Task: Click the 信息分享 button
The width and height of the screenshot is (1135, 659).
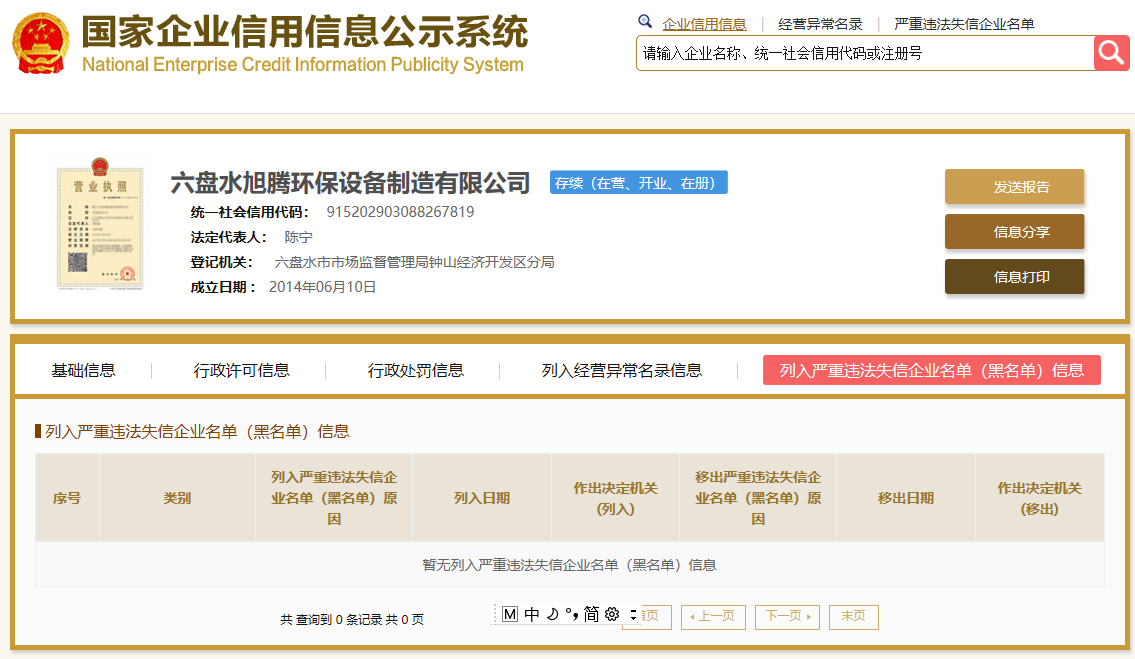Action: (1014, 232)
